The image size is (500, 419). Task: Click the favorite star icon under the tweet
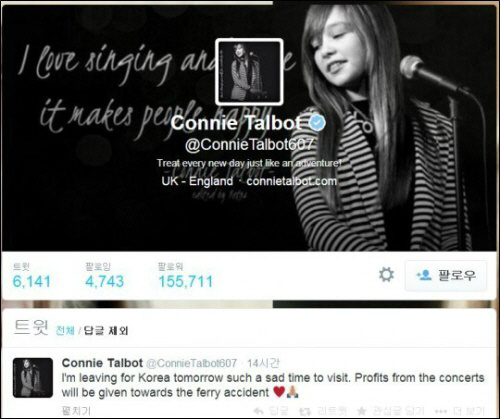(362, 411)
